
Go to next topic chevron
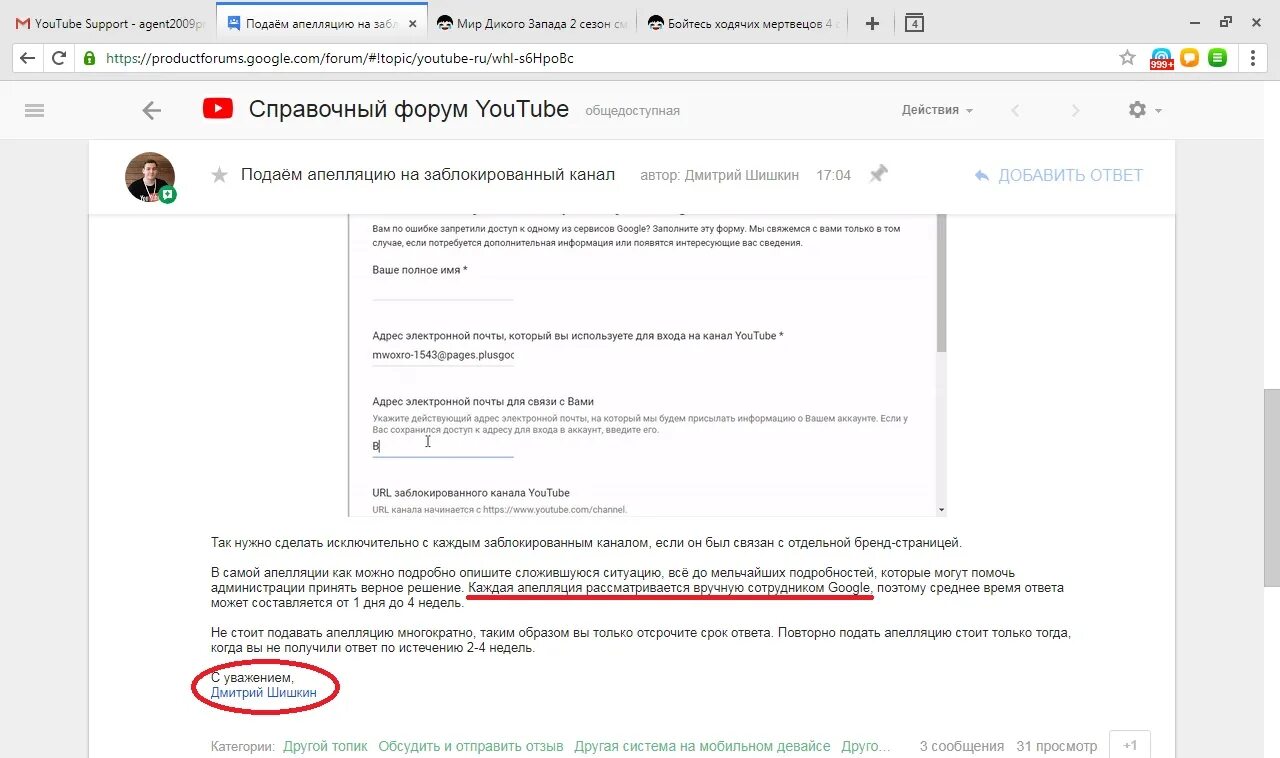(x=1076, y=110)
